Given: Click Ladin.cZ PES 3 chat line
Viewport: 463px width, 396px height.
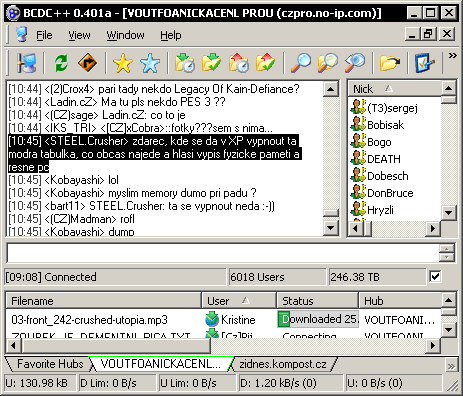Looking at the screenshot, I should [x=117, y=102].
